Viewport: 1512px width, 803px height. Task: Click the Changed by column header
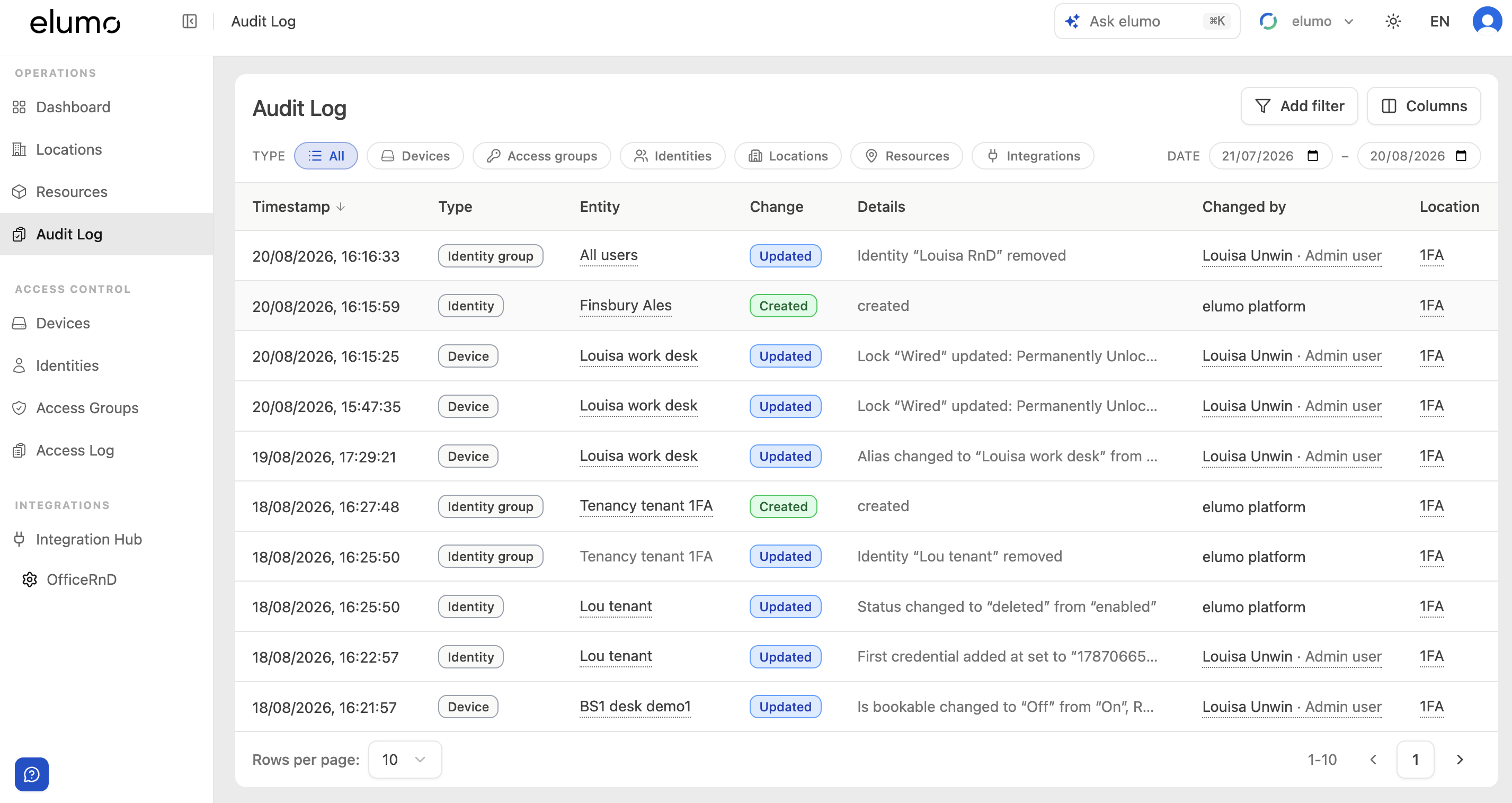coord(1244,207)
